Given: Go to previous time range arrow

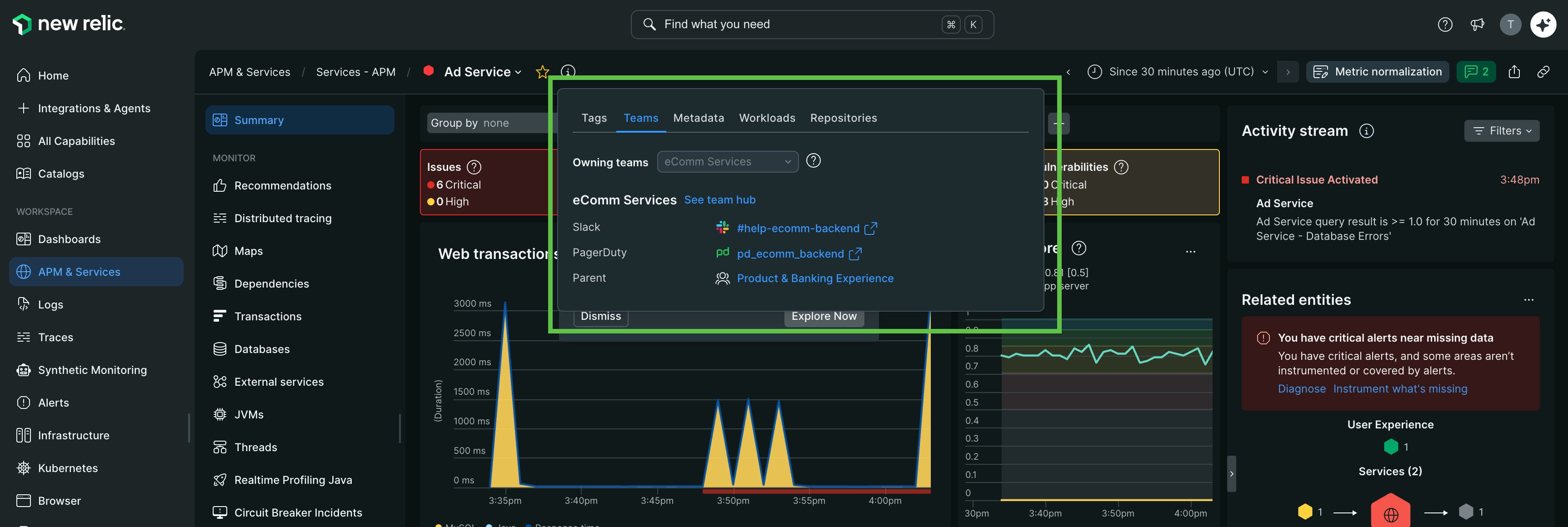Looking at the screenshot, I should point(1068,72).
